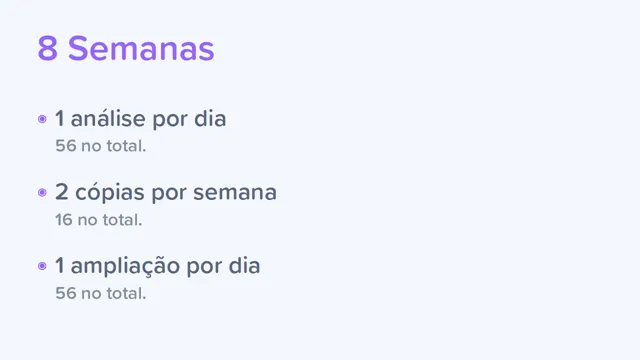Click the word 'análise' in the first item
This screenshot has height=360, width=640.
108,119
